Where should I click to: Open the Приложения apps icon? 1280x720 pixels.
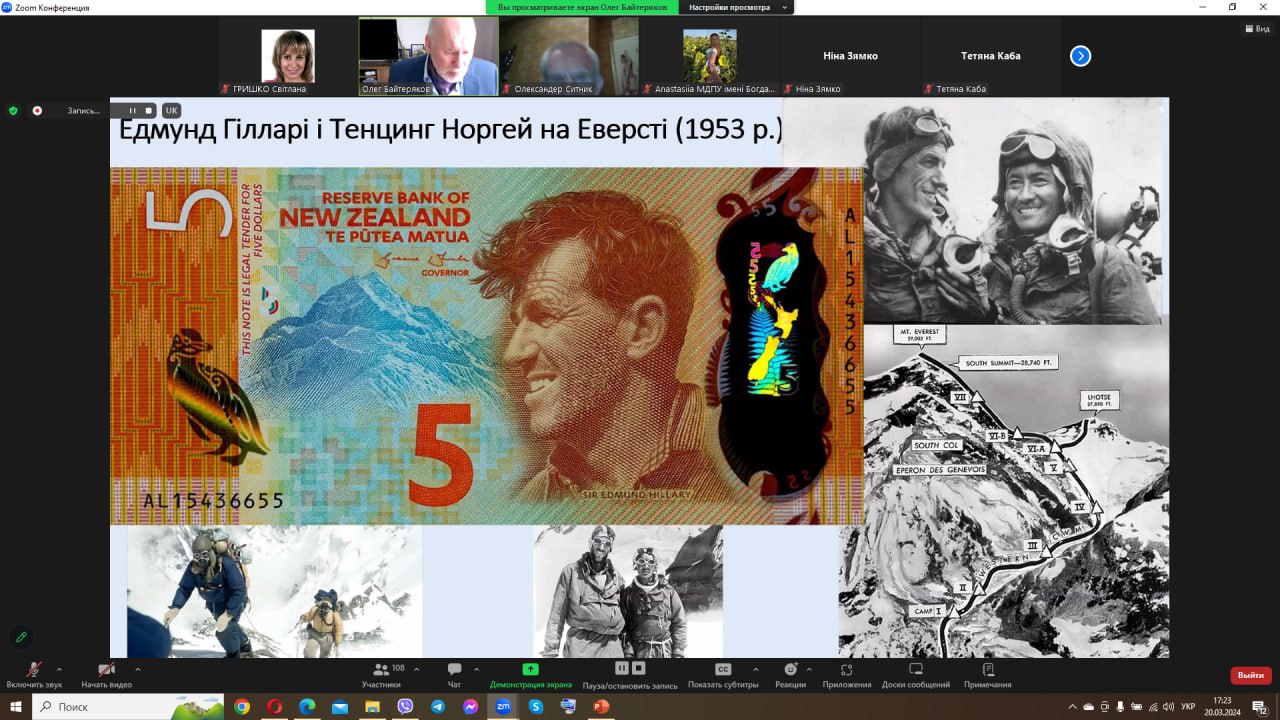[846, 669]
